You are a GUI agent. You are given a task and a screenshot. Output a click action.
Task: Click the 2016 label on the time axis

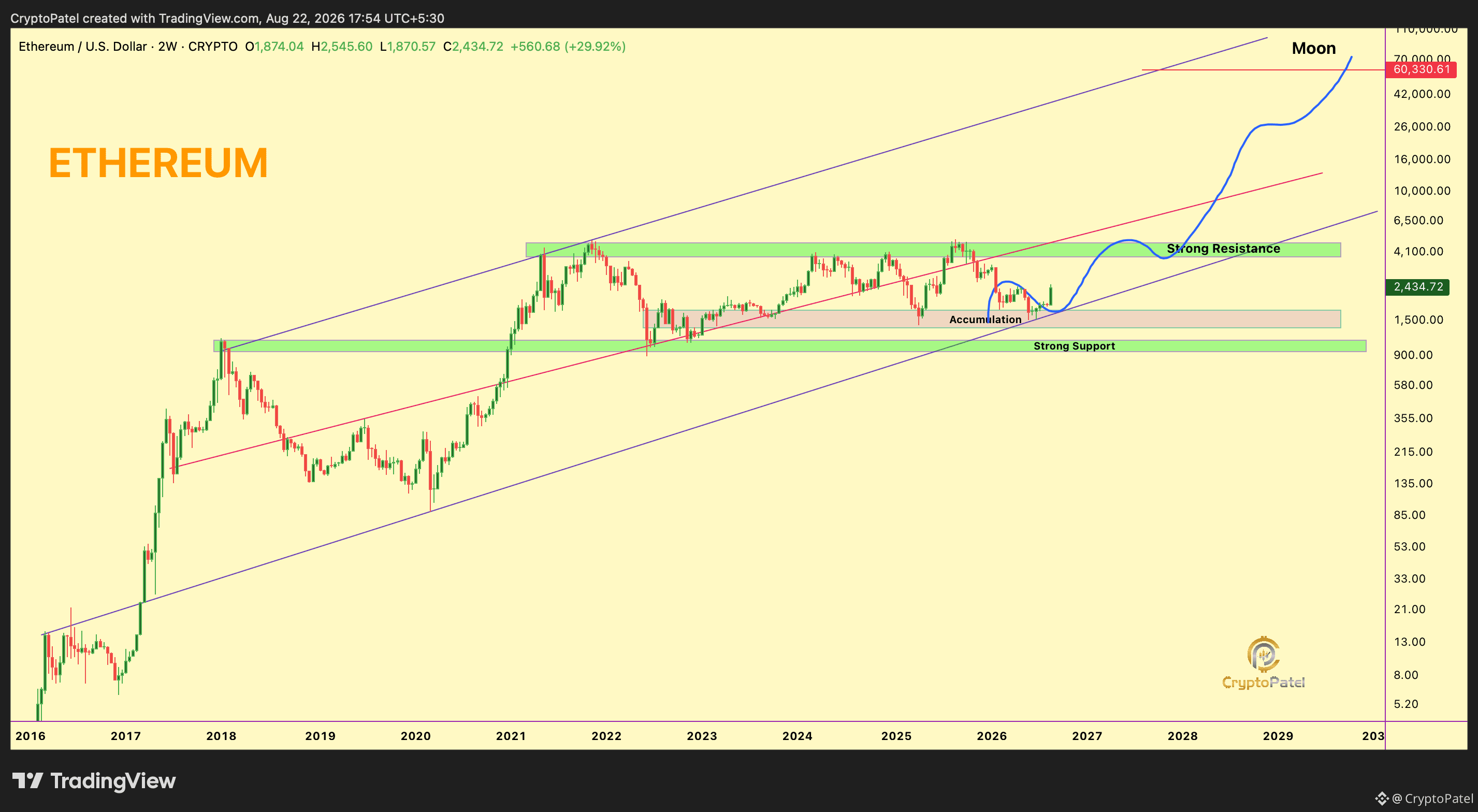pyautogui.click(x=31, y=736)
